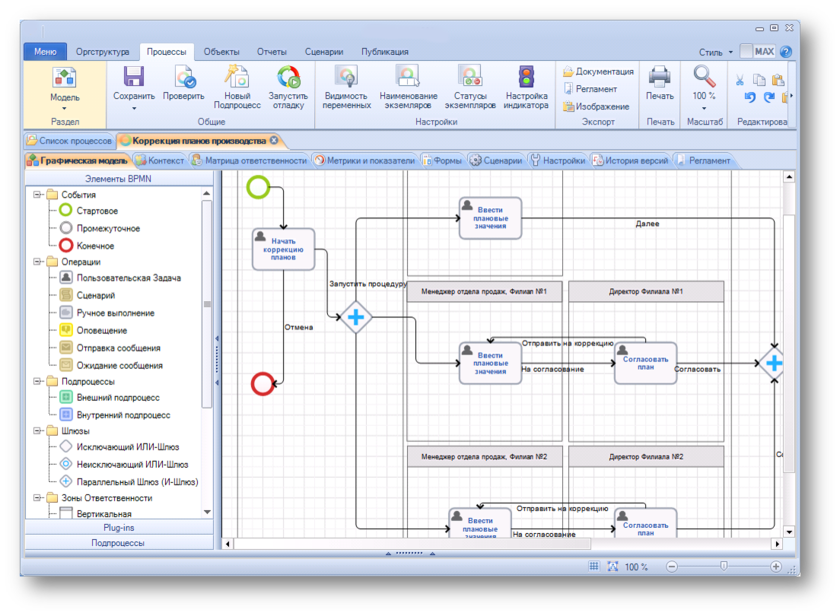840x616 pixels.
Task: Open Настройка индикатора traffic light icon
Action: 525,78
